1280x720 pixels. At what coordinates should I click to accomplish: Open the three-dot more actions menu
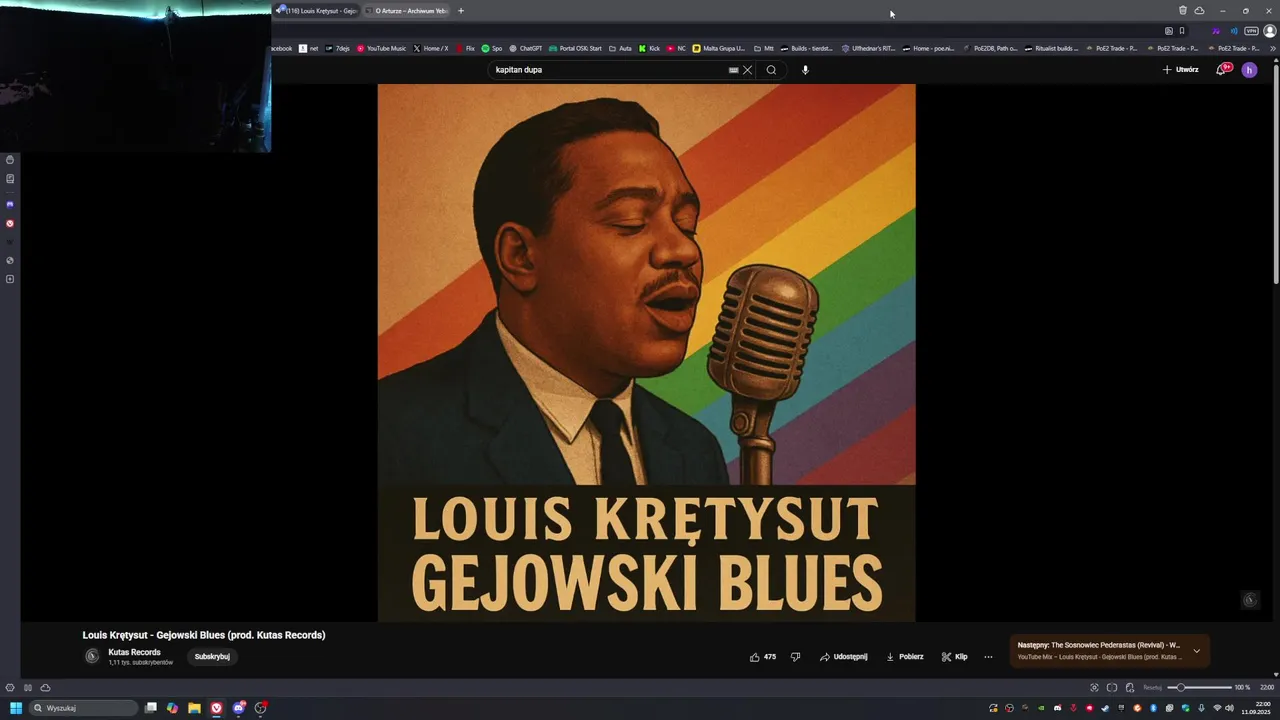(988, 657)
